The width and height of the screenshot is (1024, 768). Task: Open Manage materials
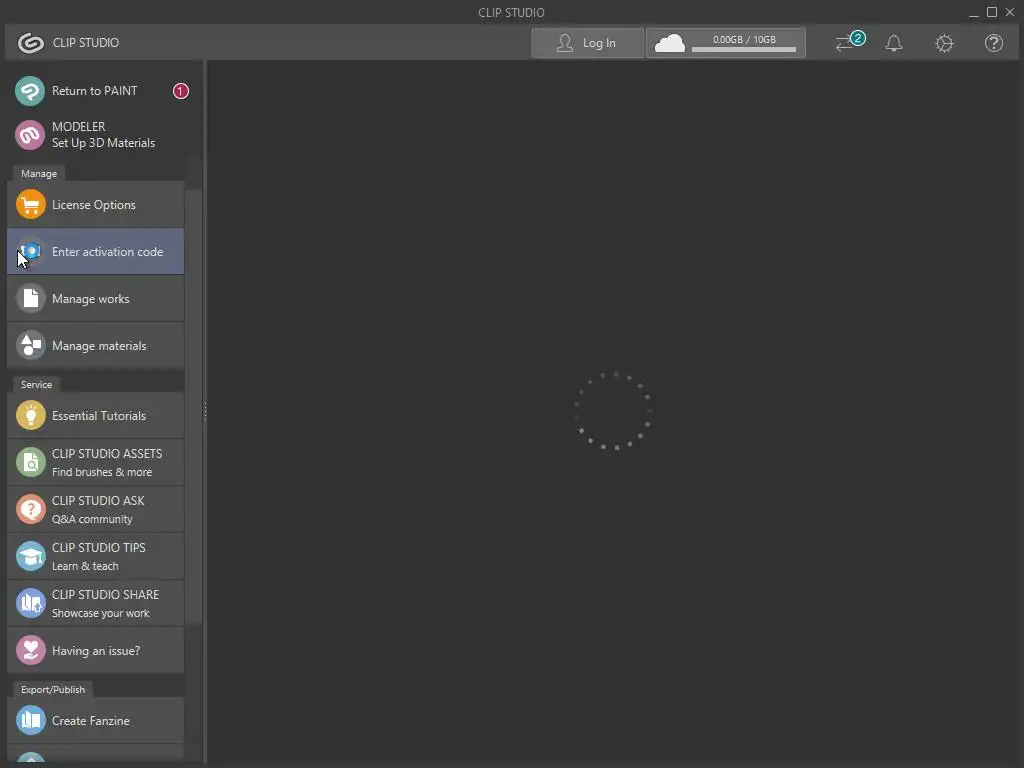click(x=95, y=345)
